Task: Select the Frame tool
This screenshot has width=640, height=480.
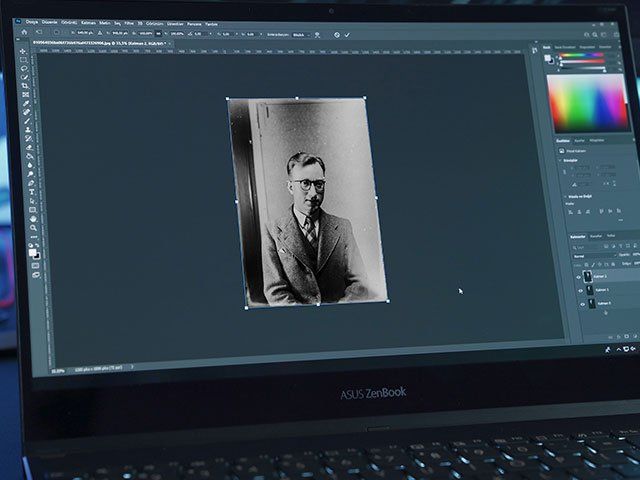Action: click(x=25, y=95)
